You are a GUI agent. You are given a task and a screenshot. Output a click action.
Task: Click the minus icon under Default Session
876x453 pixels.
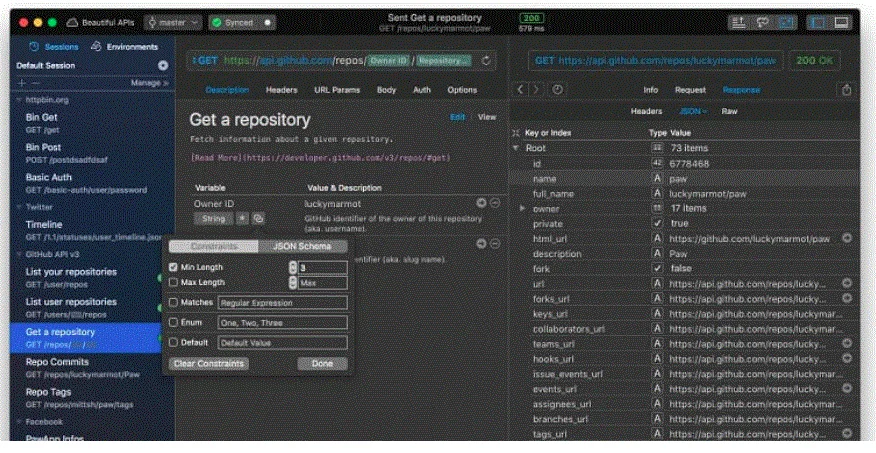tap(35, 83)
